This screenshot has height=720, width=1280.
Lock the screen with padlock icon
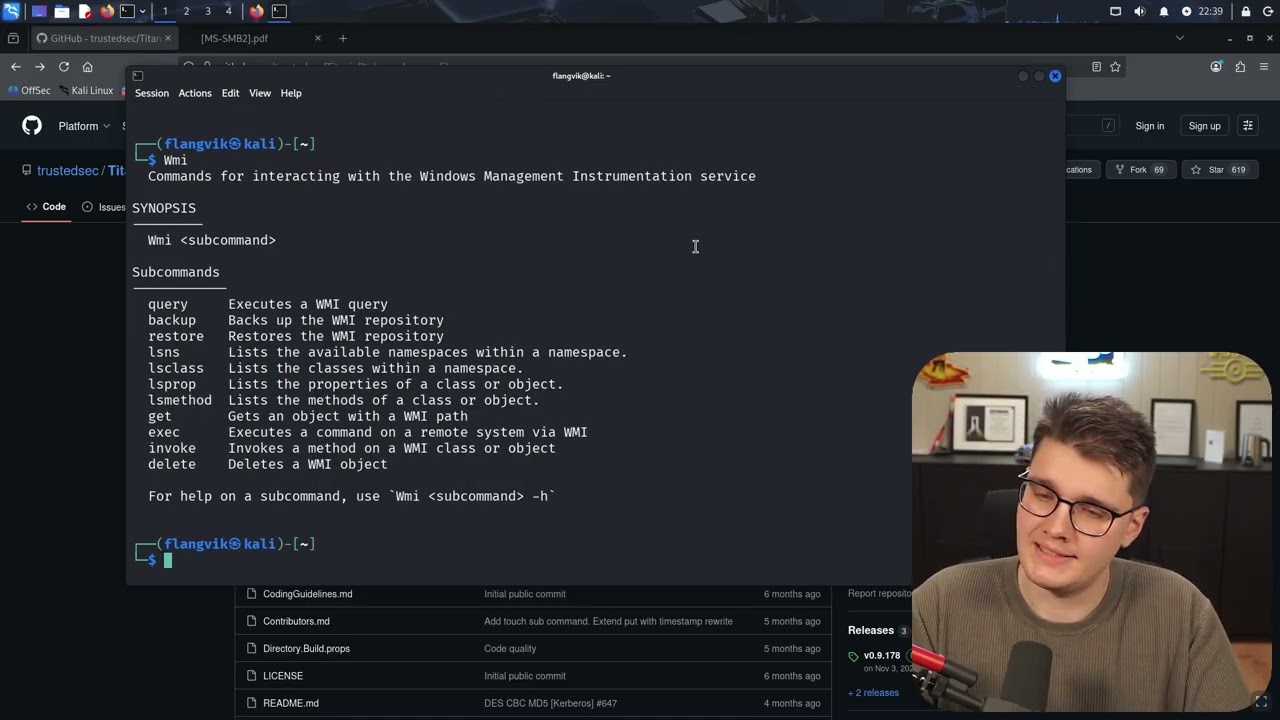pos(1246,11)
